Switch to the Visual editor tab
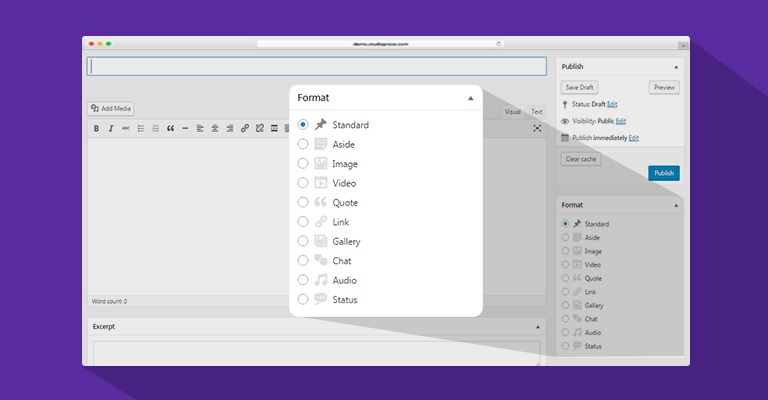The height and width of the screenshot is (400, 768). pos(512,112)
